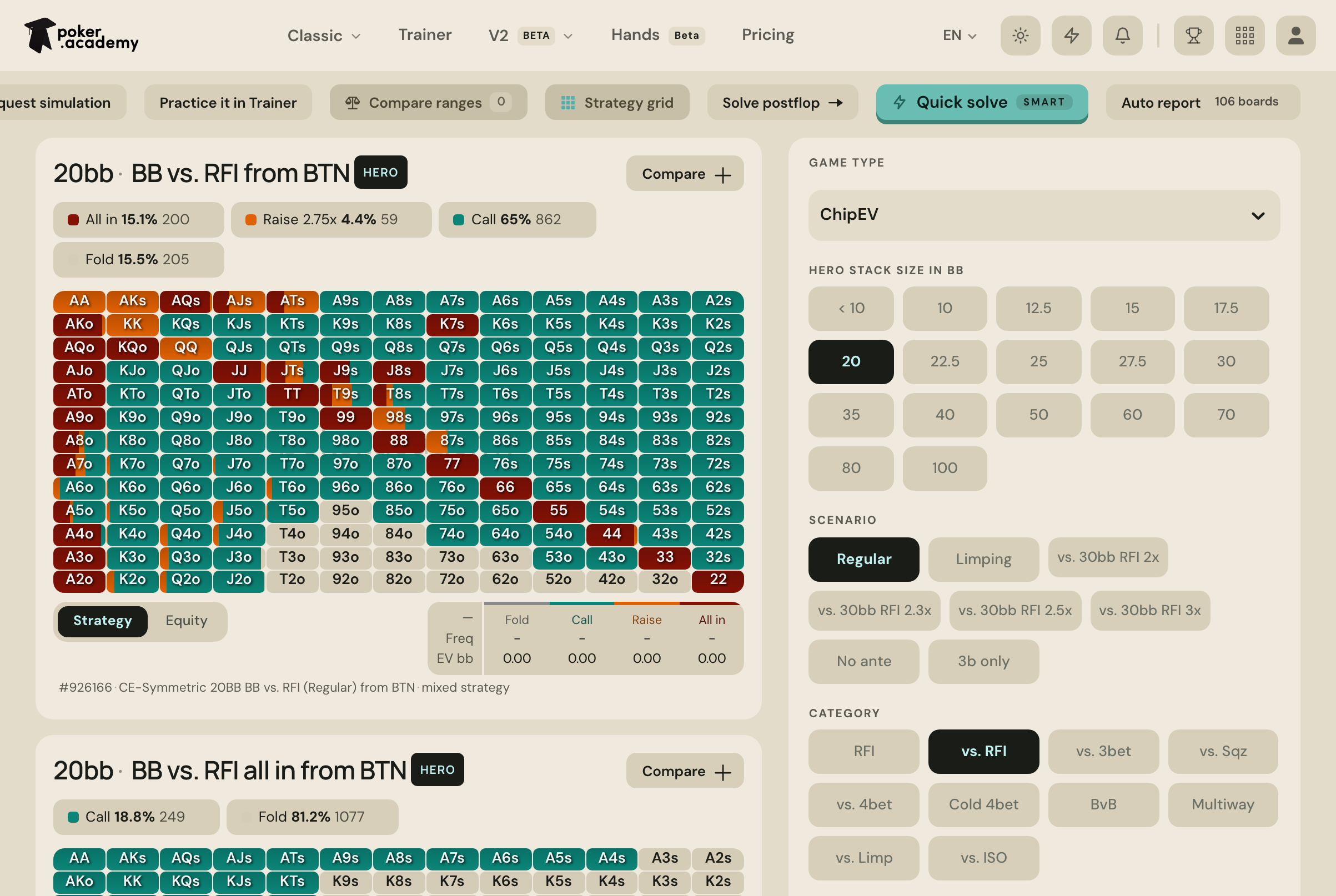This screenshot has height=896, width=1336.
Task: Click the Compare ranges button
Action: [428, 102]
